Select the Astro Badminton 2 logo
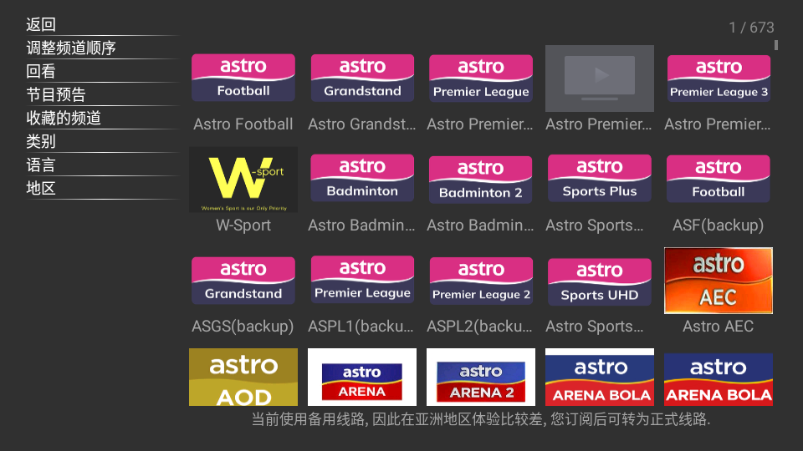Screen dimensions: 803x451 481,180
